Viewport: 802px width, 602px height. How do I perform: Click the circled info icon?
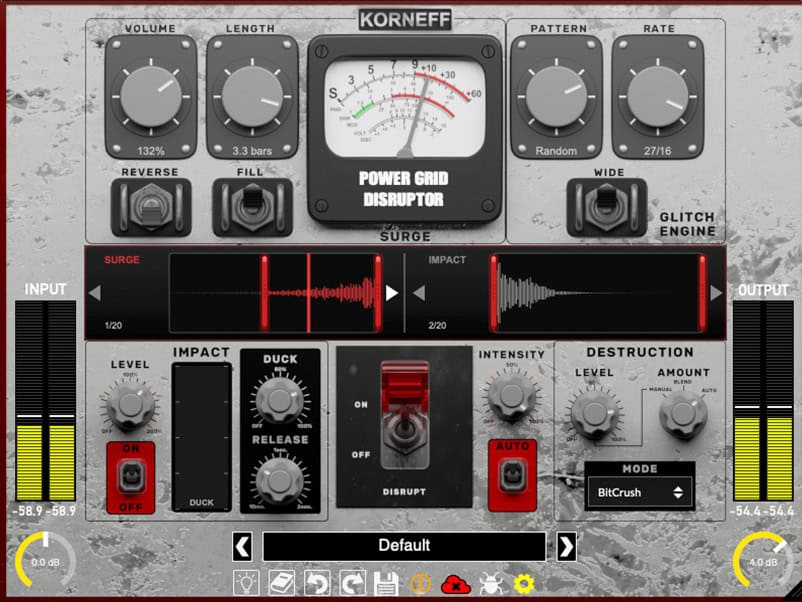(420, 583)
